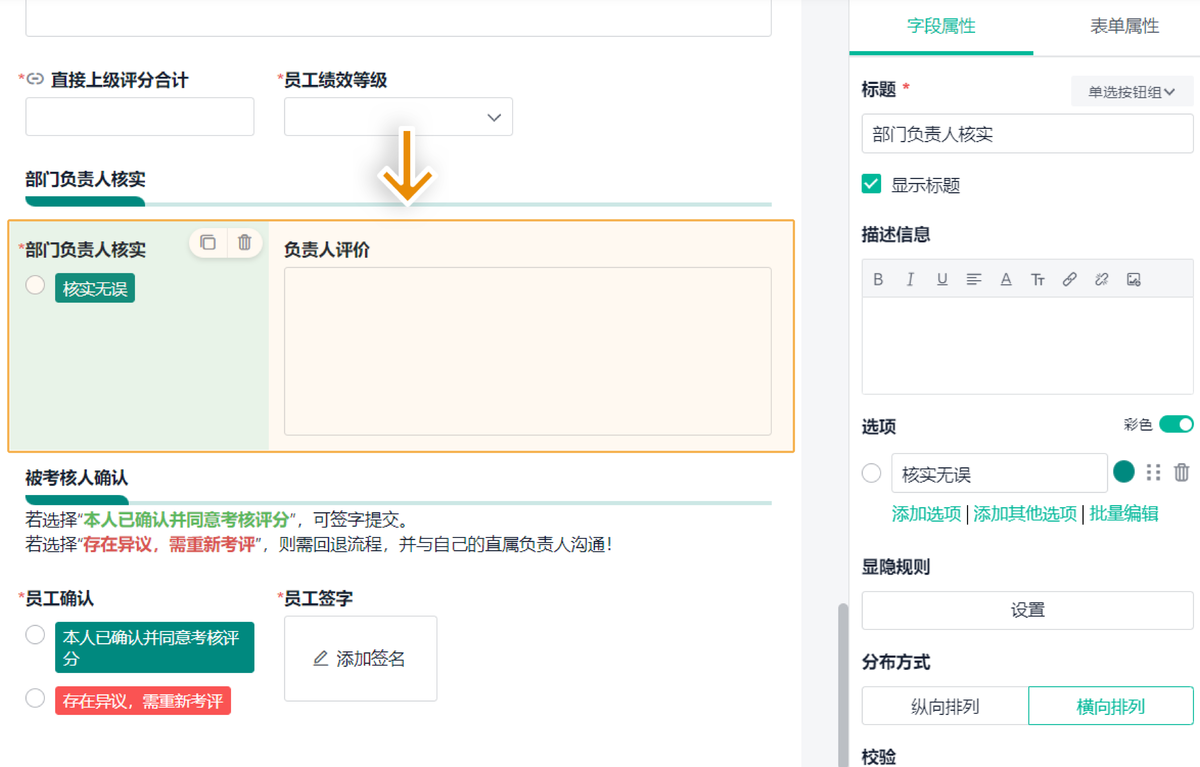Apply italic in the description editor

pos(910,280)
